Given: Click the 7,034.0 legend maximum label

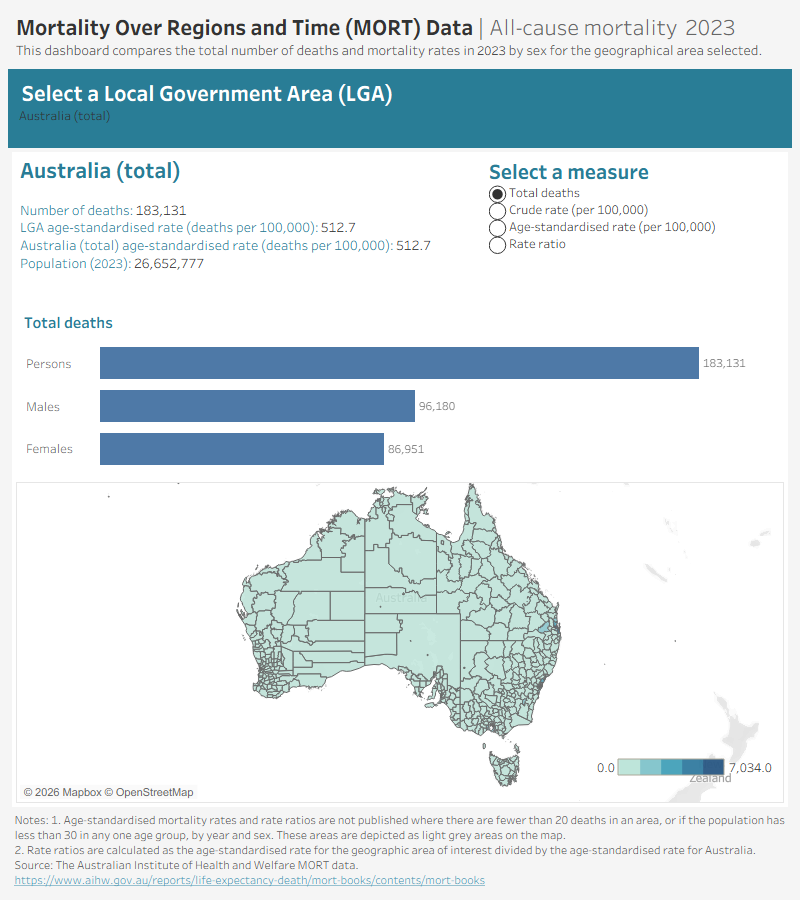Looking at the screenshot, I should pos(750,768).
